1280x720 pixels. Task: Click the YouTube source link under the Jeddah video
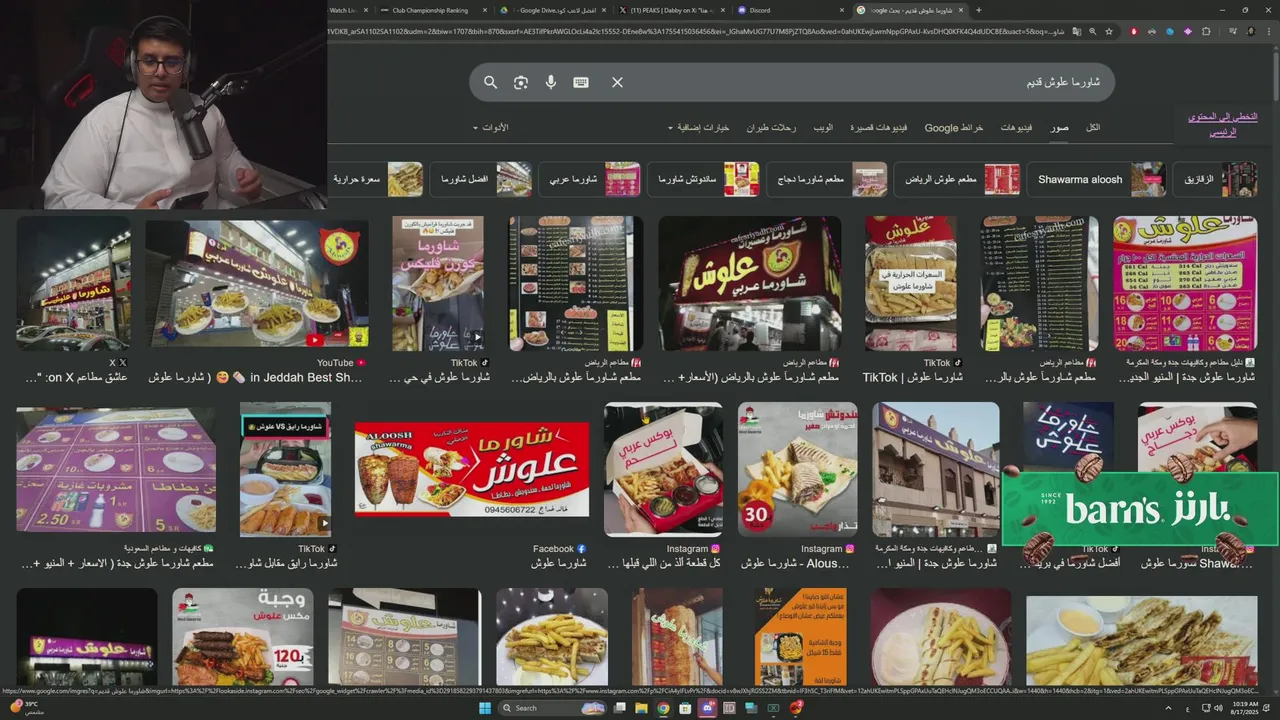pyautogui.click(x=341, y=363)
